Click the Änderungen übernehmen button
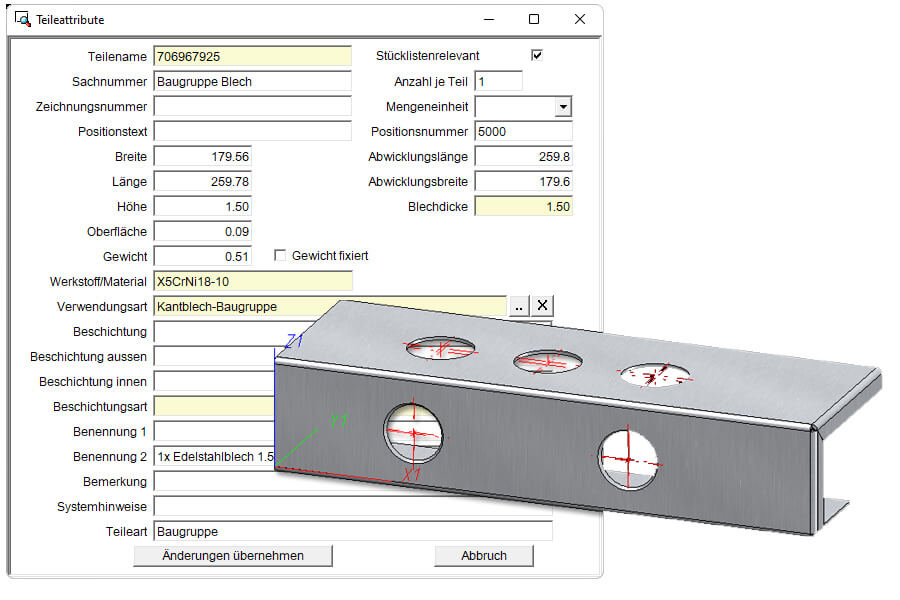This screenshot has height=600, width=900. point(232,555)
